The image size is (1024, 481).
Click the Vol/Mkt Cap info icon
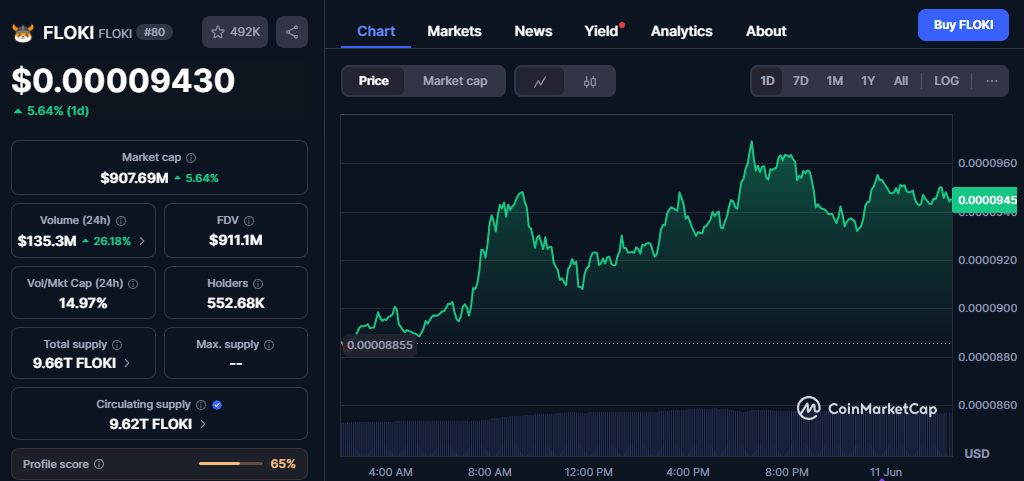133,284
